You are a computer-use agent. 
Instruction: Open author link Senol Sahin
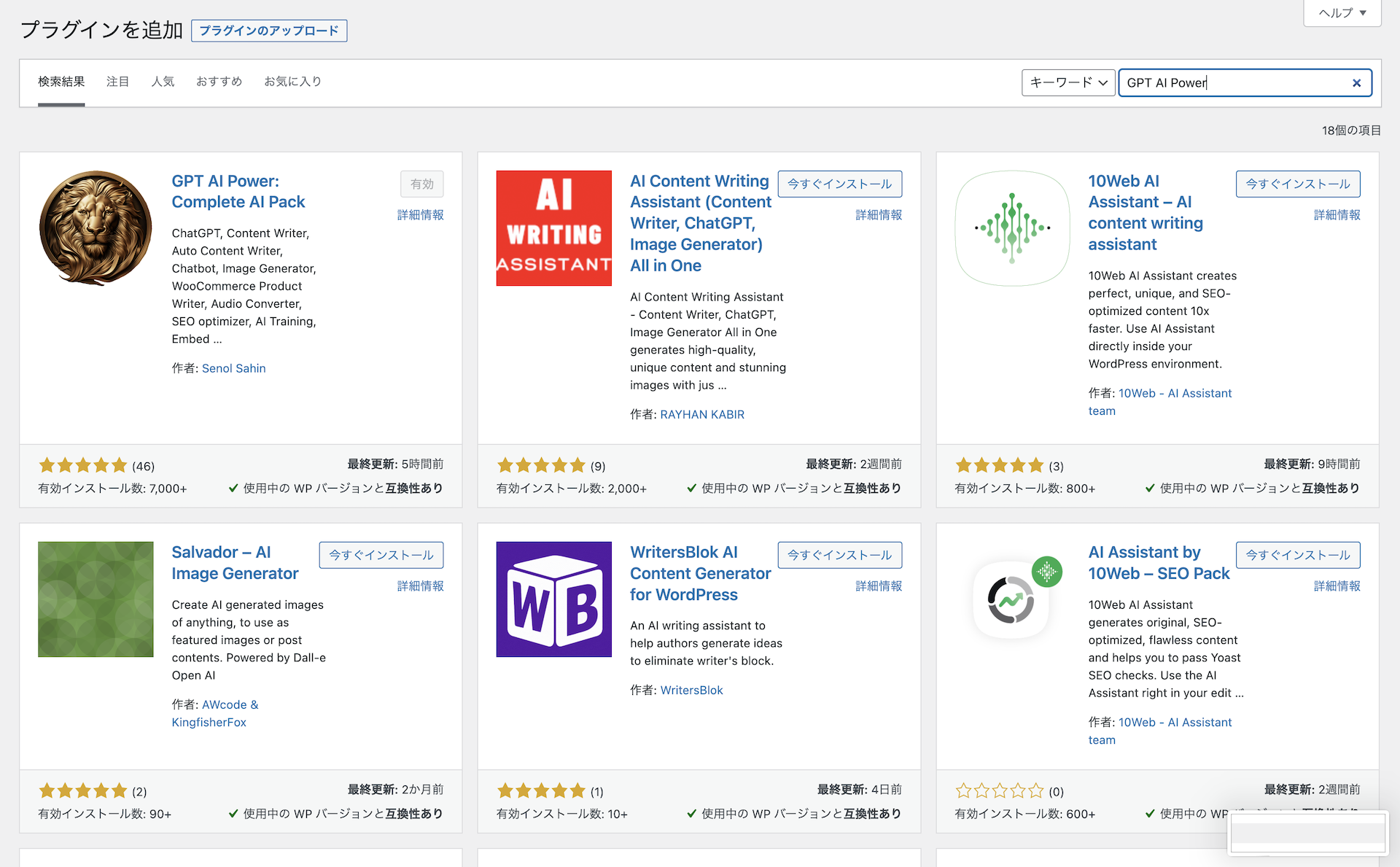click(x=233, y=368)
